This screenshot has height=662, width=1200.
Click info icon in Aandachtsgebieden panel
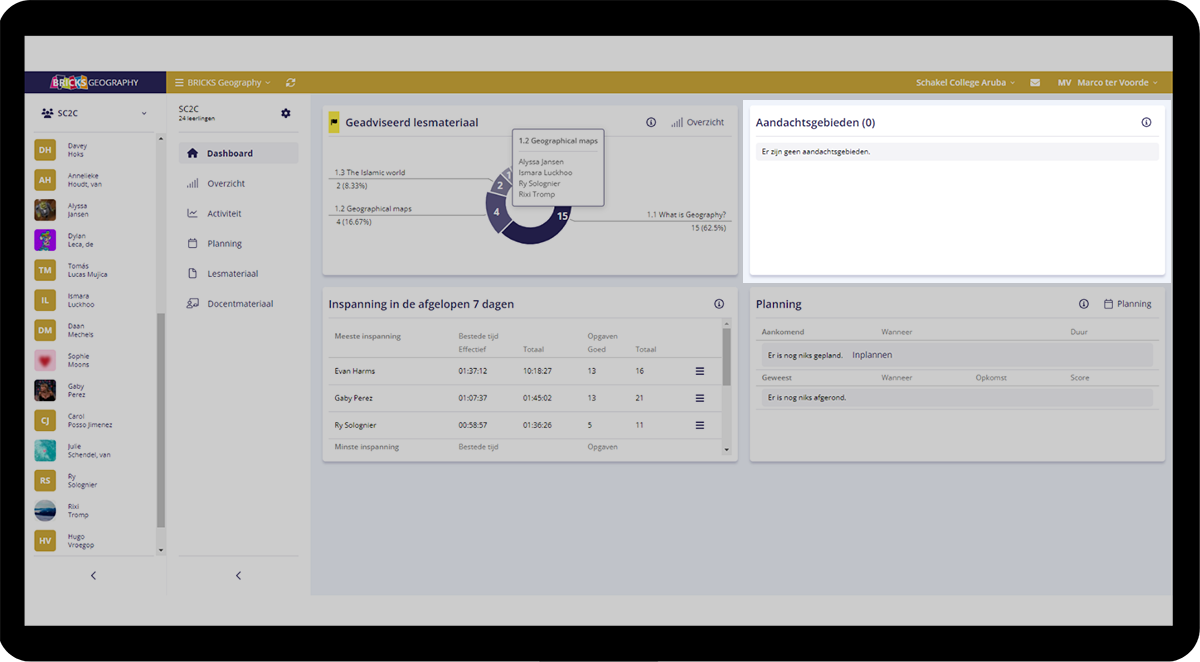(x=1146, y=123)
